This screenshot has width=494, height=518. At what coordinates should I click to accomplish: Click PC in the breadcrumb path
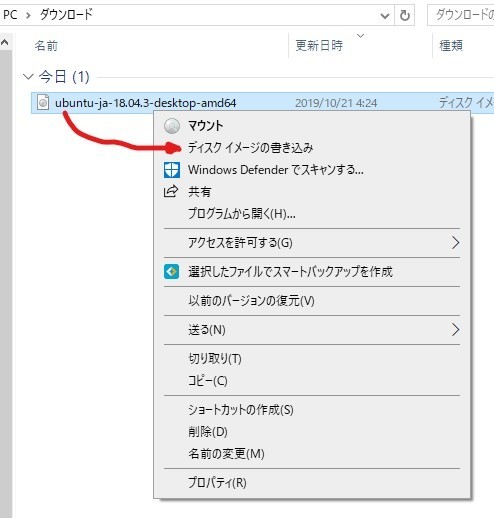pos(10,15)
